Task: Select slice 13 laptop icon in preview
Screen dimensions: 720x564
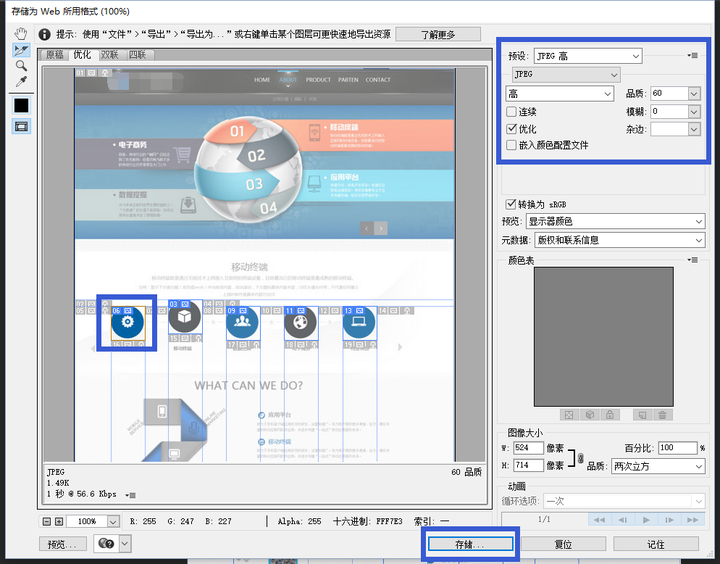Action: tap(359, 322)
